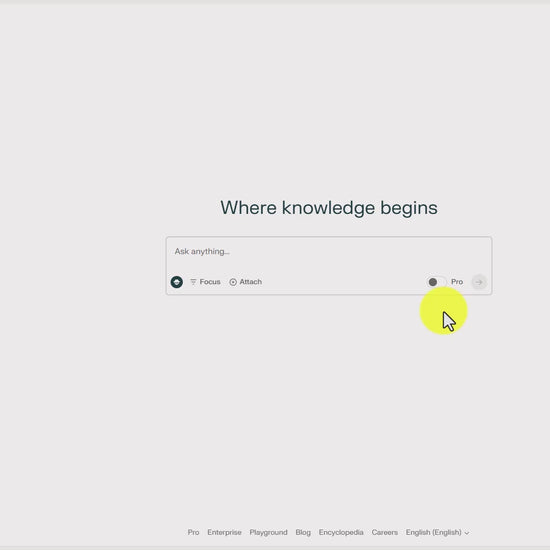This screenshot has width=550, height=550.
Task: Click the Where knowledge begins heading
Action: [x=329, y=208]
